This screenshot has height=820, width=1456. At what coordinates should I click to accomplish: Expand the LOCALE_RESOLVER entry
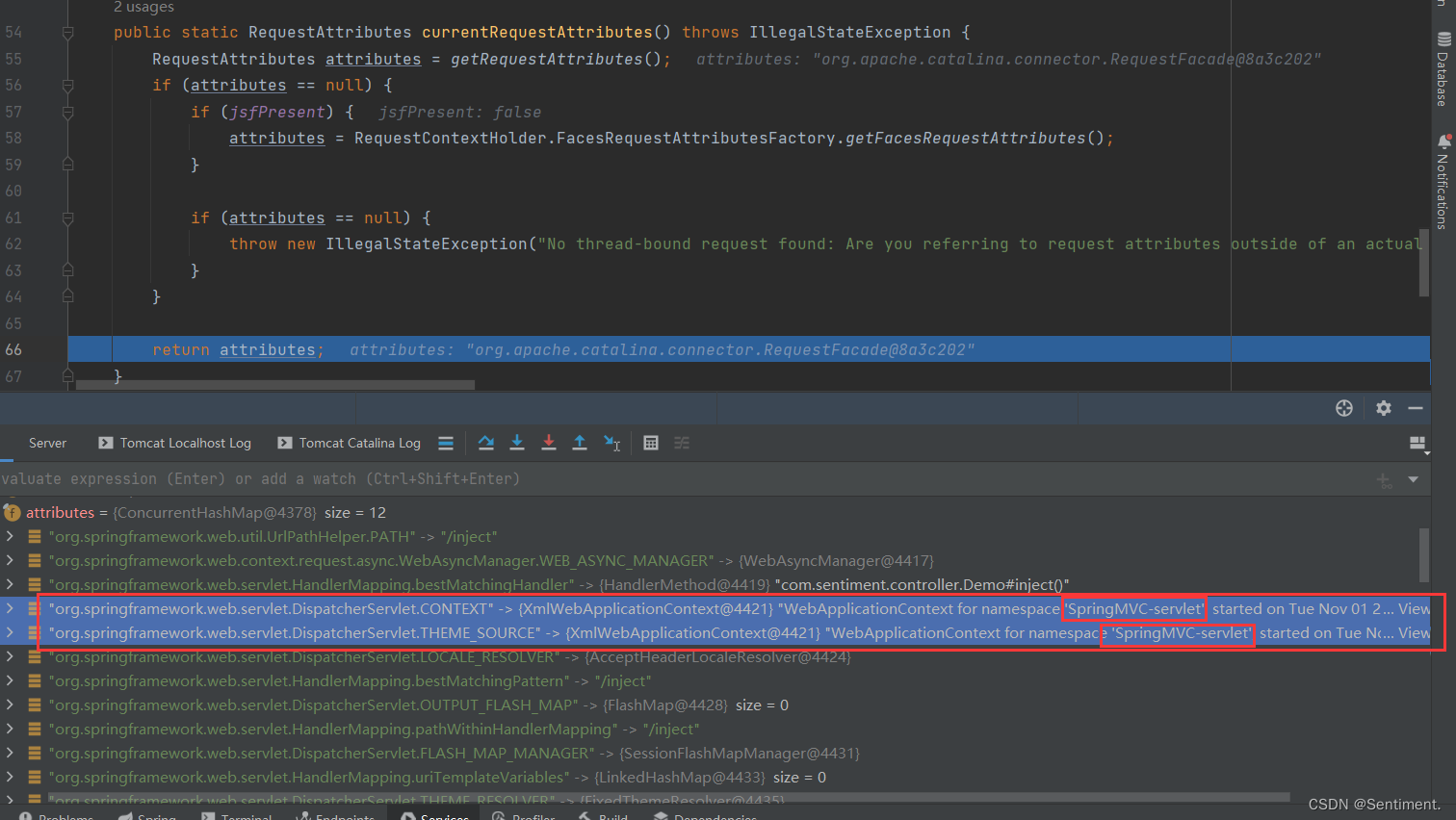[x=10, y=657]
